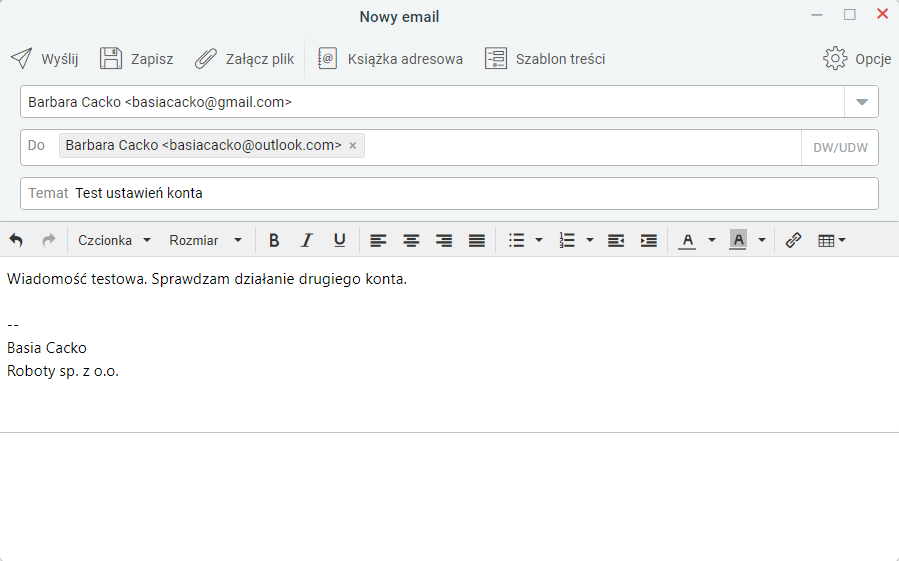The image size is (899, 561).
Task: Open the highlight color picker arrow
Action: point(761,240)
